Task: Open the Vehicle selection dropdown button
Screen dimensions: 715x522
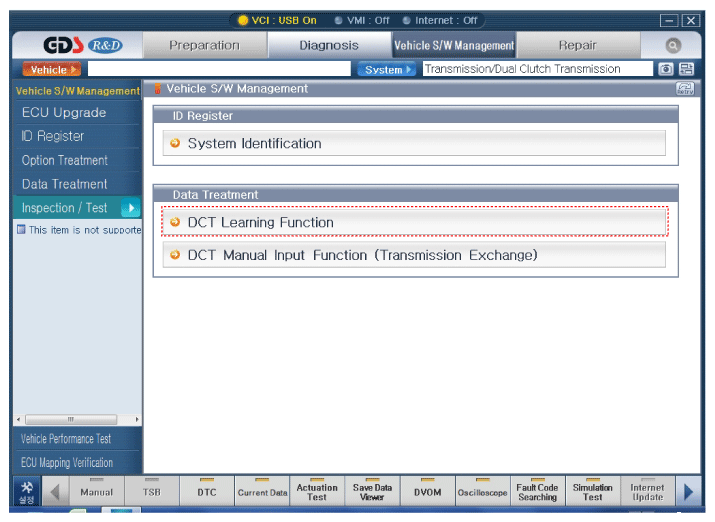Action: tap(50, 70)
